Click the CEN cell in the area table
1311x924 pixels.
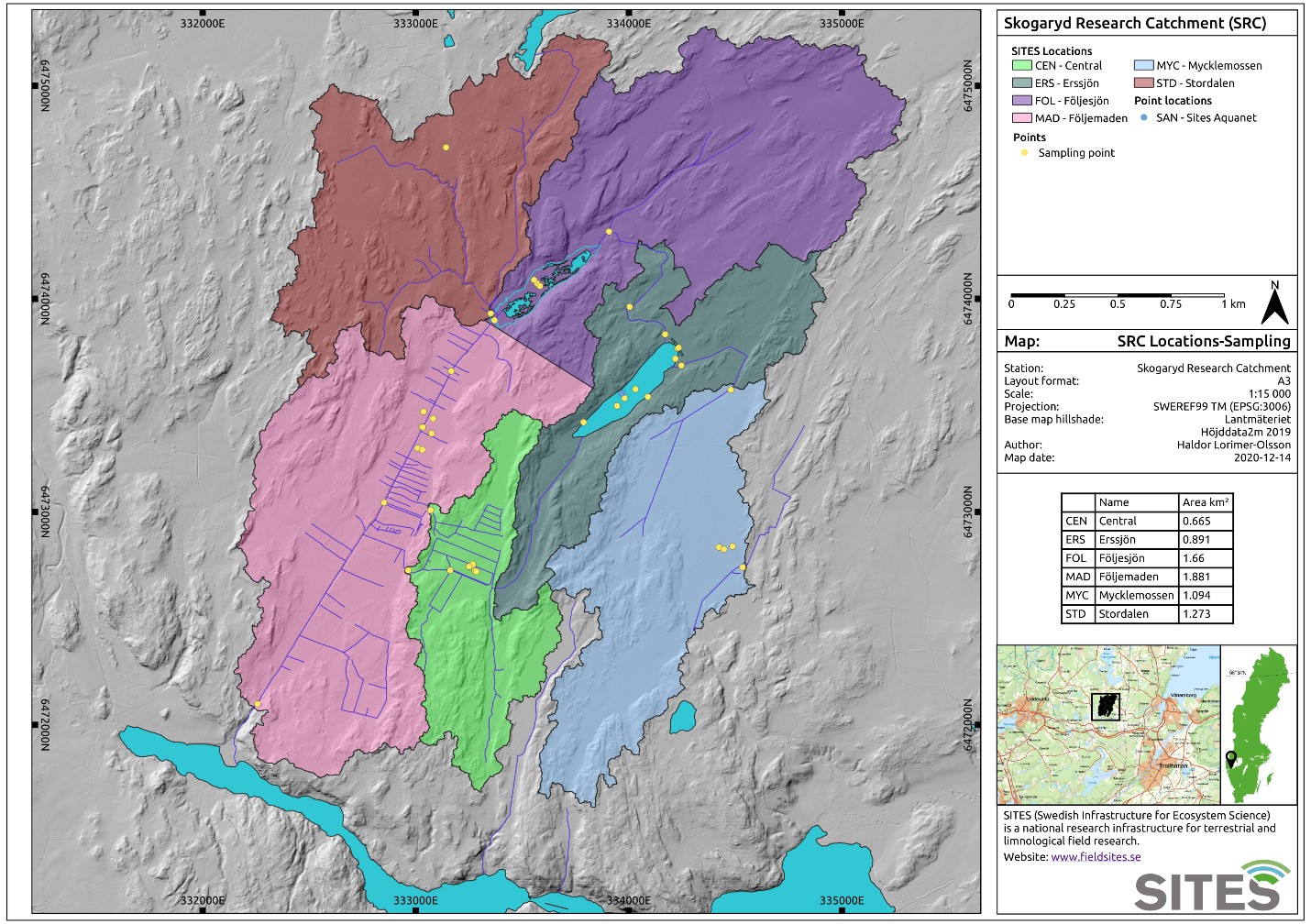coord(1078,521)
